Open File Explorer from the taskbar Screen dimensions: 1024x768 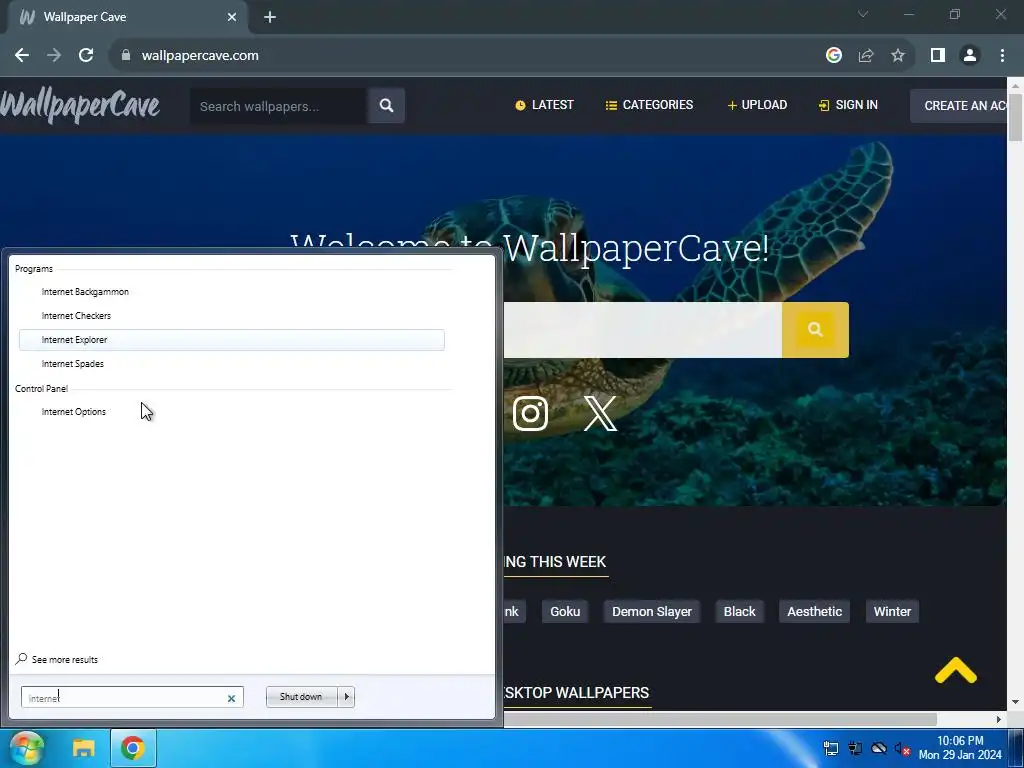click(84, 748)
